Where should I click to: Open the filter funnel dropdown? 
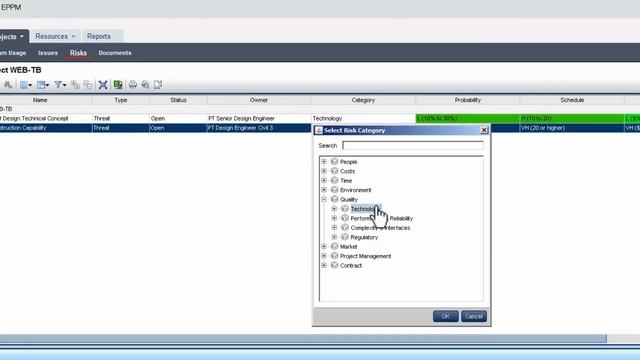(60, 84)
